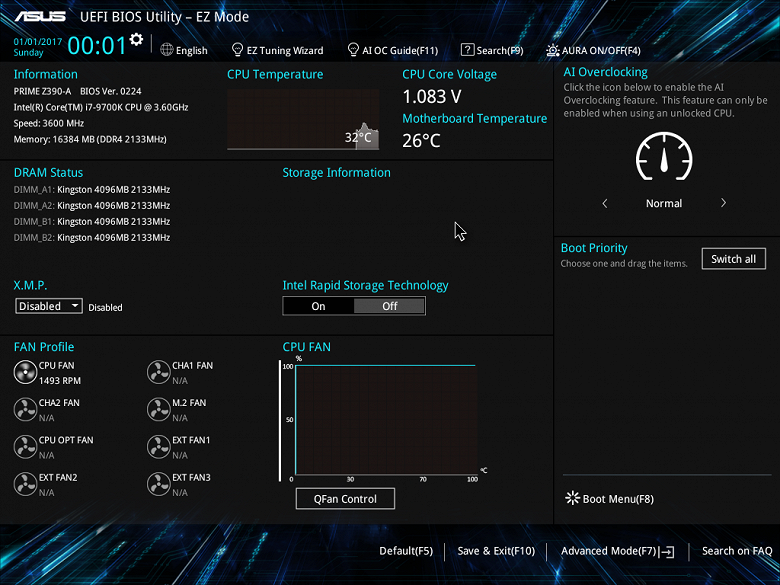This screenshot has width=780, height=585.
Task: Select the CHA1 FAN fan icon
Action: [159, 373]
